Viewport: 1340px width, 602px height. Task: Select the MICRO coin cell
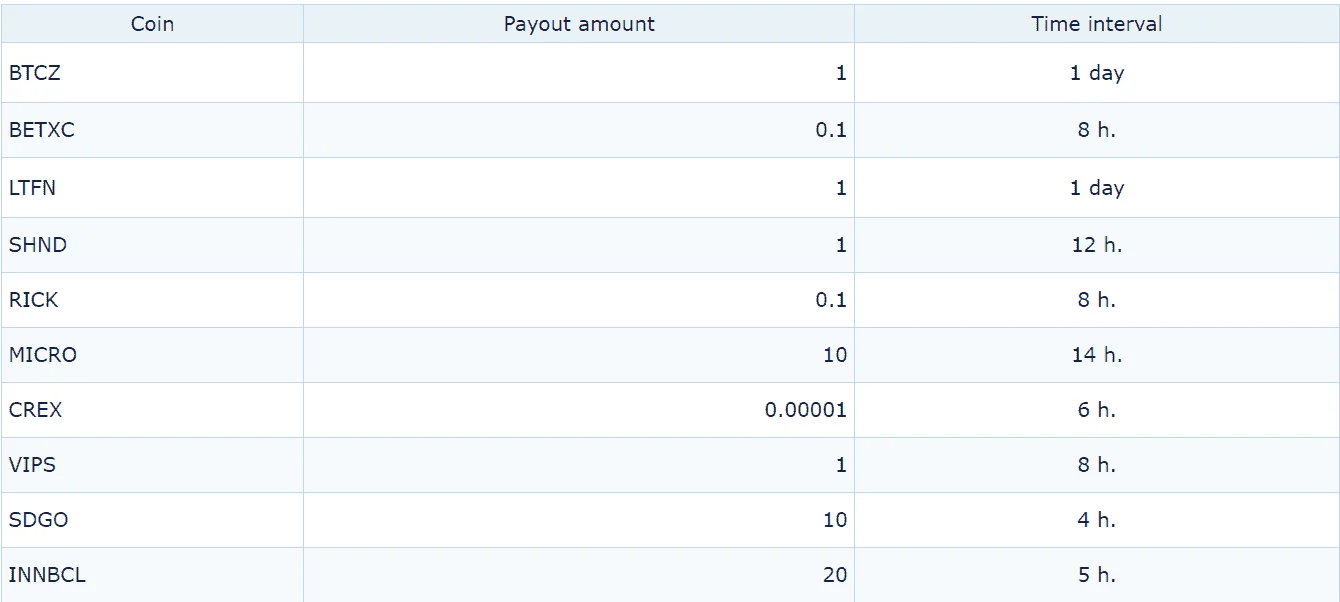point(152,355)
